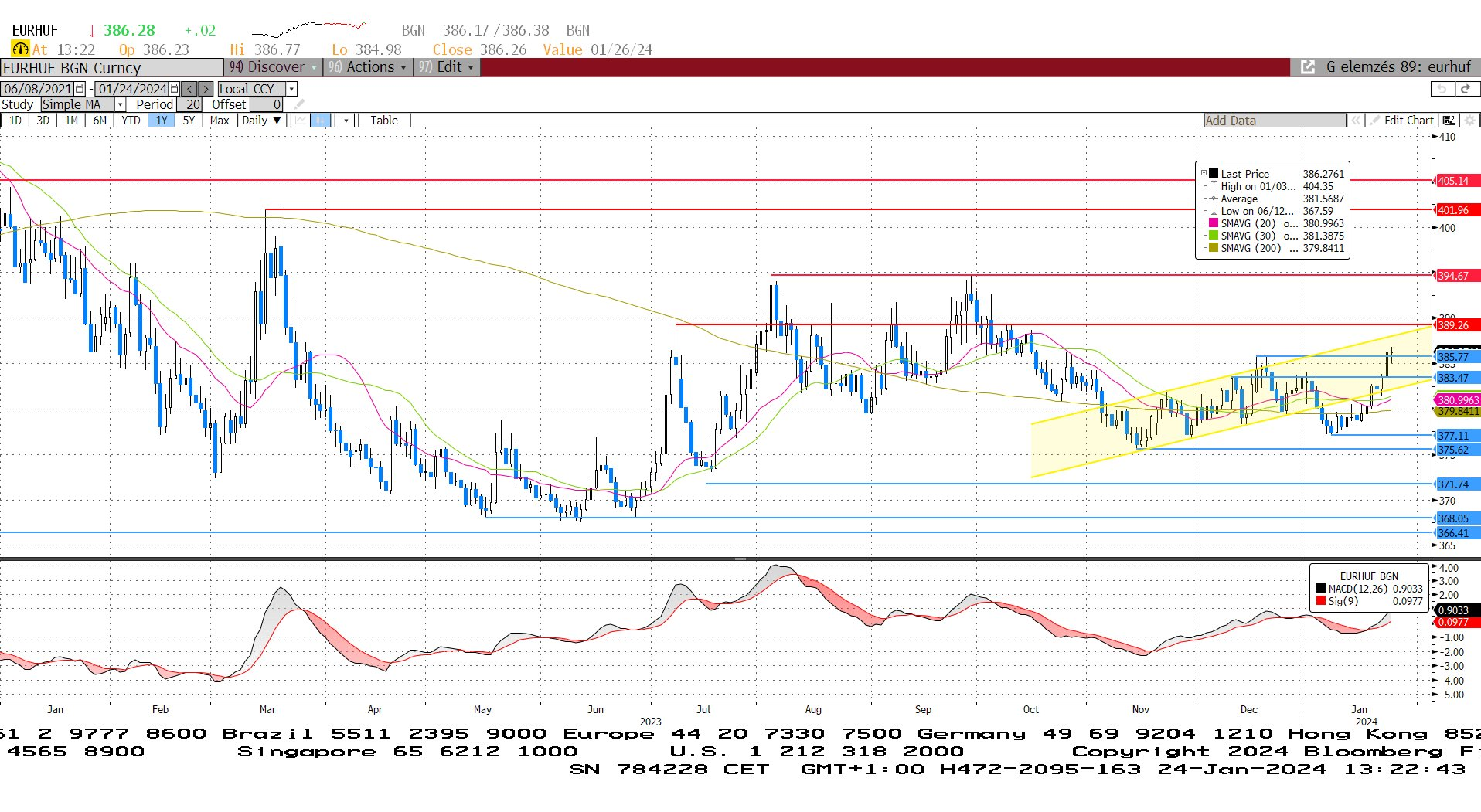Viewport: 1481px width, 812px height.
Task: Open the 96) Actions menu
Action: click(x=367, y=67)
